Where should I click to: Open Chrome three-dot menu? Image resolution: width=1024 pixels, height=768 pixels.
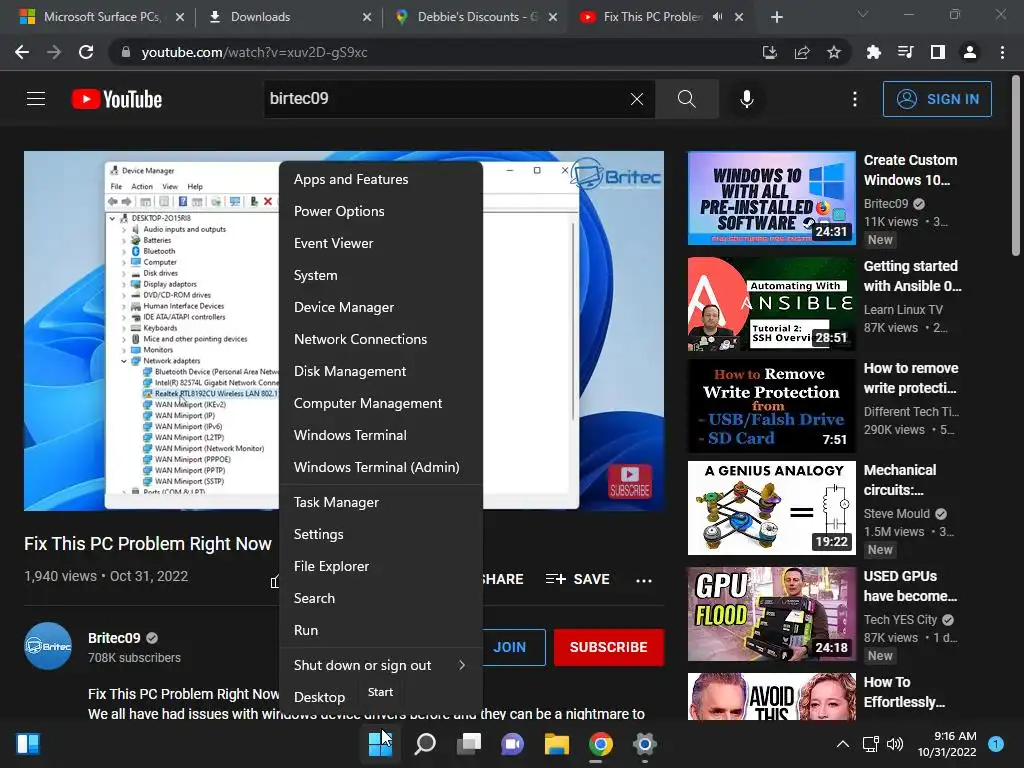[1002, 52]
